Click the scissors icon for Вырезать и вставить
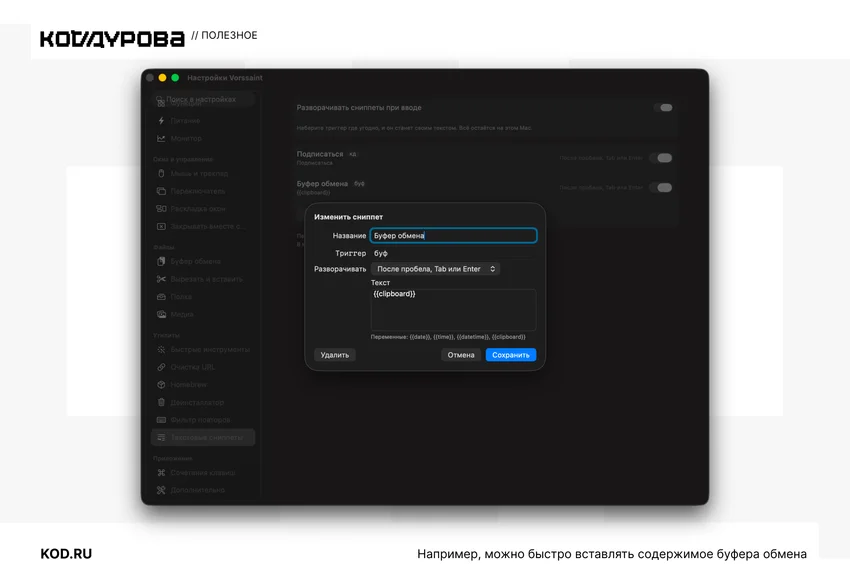Image resolution: width=850 pixels, height=582 pixels. click(x=161, y=279)
